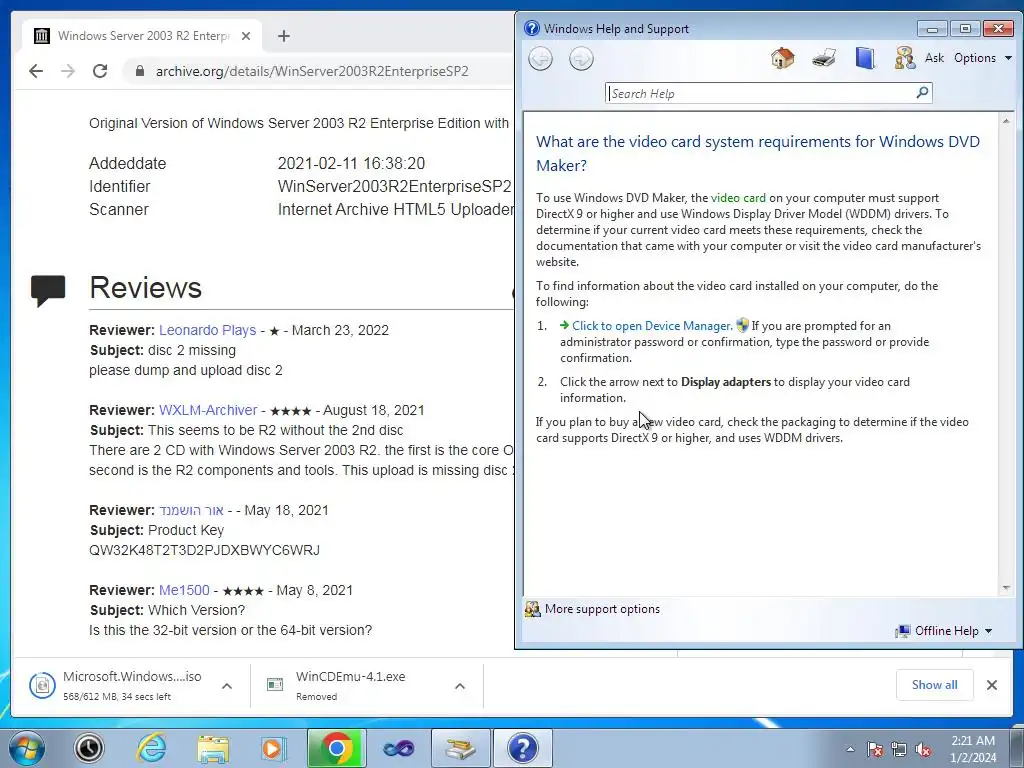Reload the archive.org page

100,71
